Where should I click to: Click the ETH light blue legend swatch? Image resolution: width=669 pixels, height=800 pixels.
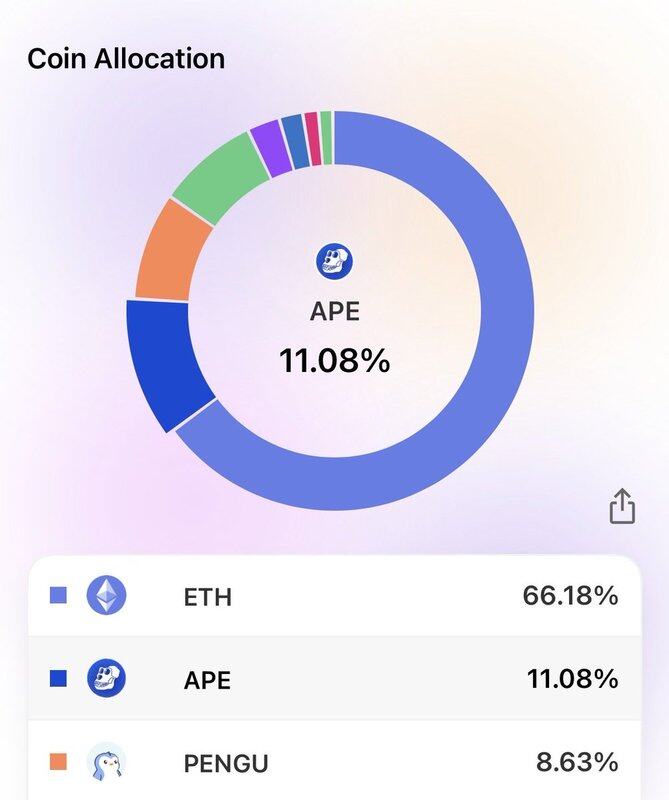point(58,597)
